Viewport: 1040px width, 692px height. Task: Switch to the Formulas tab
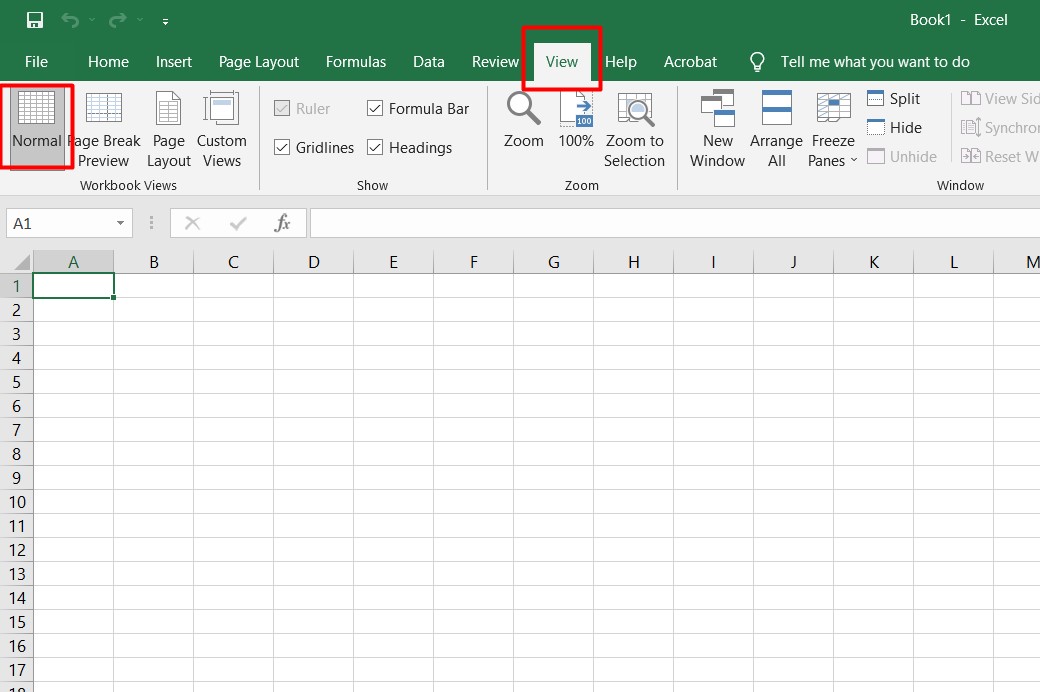click(355, 62)
